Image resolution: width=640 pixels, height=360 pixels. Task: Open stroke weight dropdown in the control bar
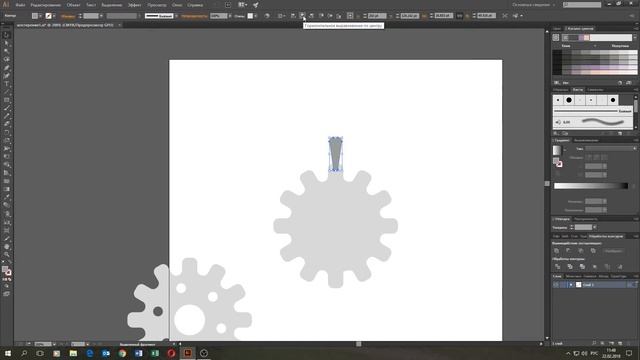click(101, 16)
